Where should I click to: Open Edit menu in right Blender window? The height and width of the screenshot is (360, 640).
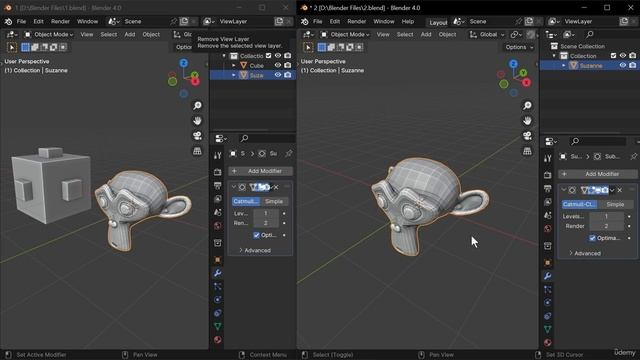pos(335,21)
